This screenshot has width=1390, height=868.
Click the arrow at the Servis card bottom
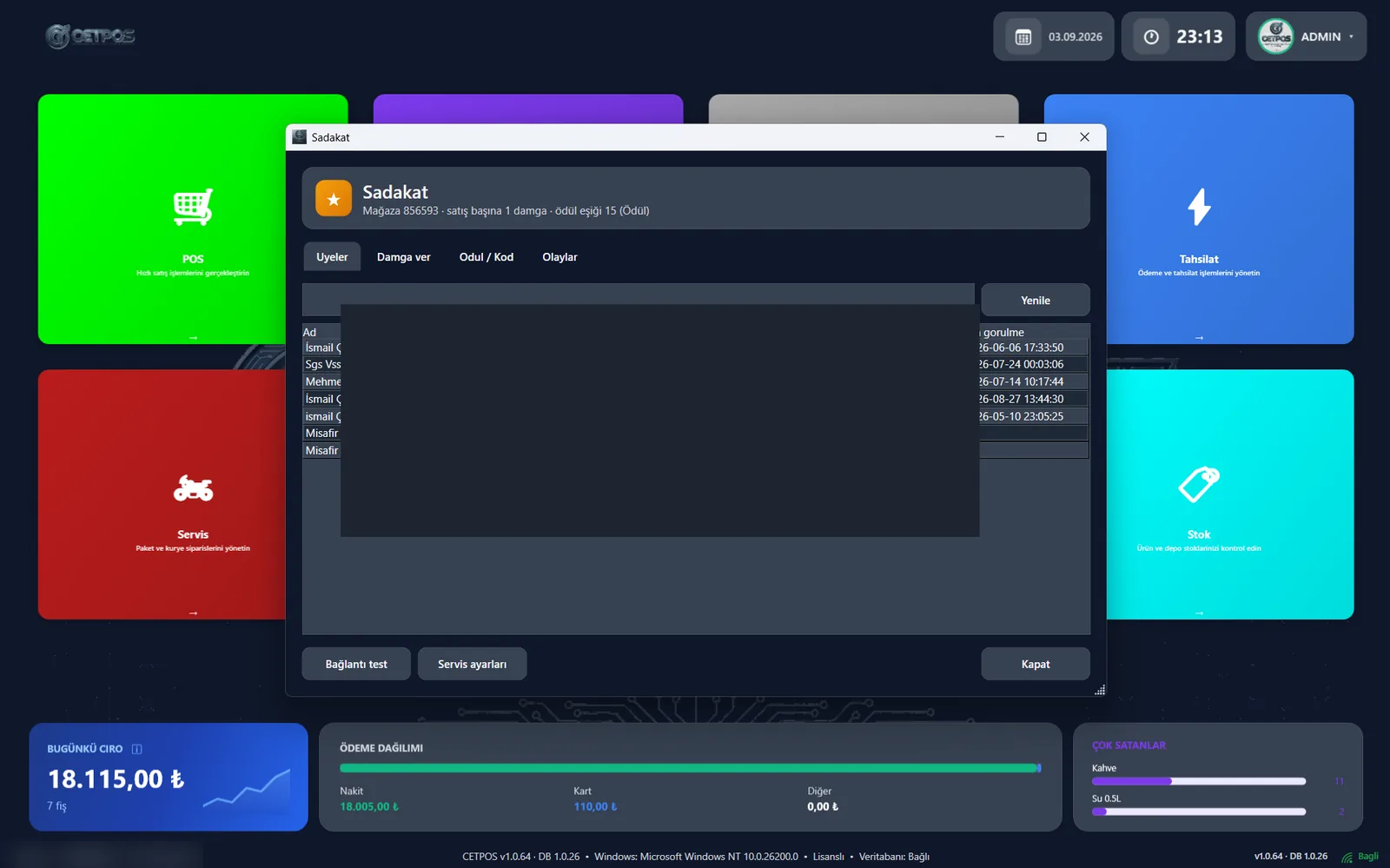pyautogui.click(x=193, y=613)
